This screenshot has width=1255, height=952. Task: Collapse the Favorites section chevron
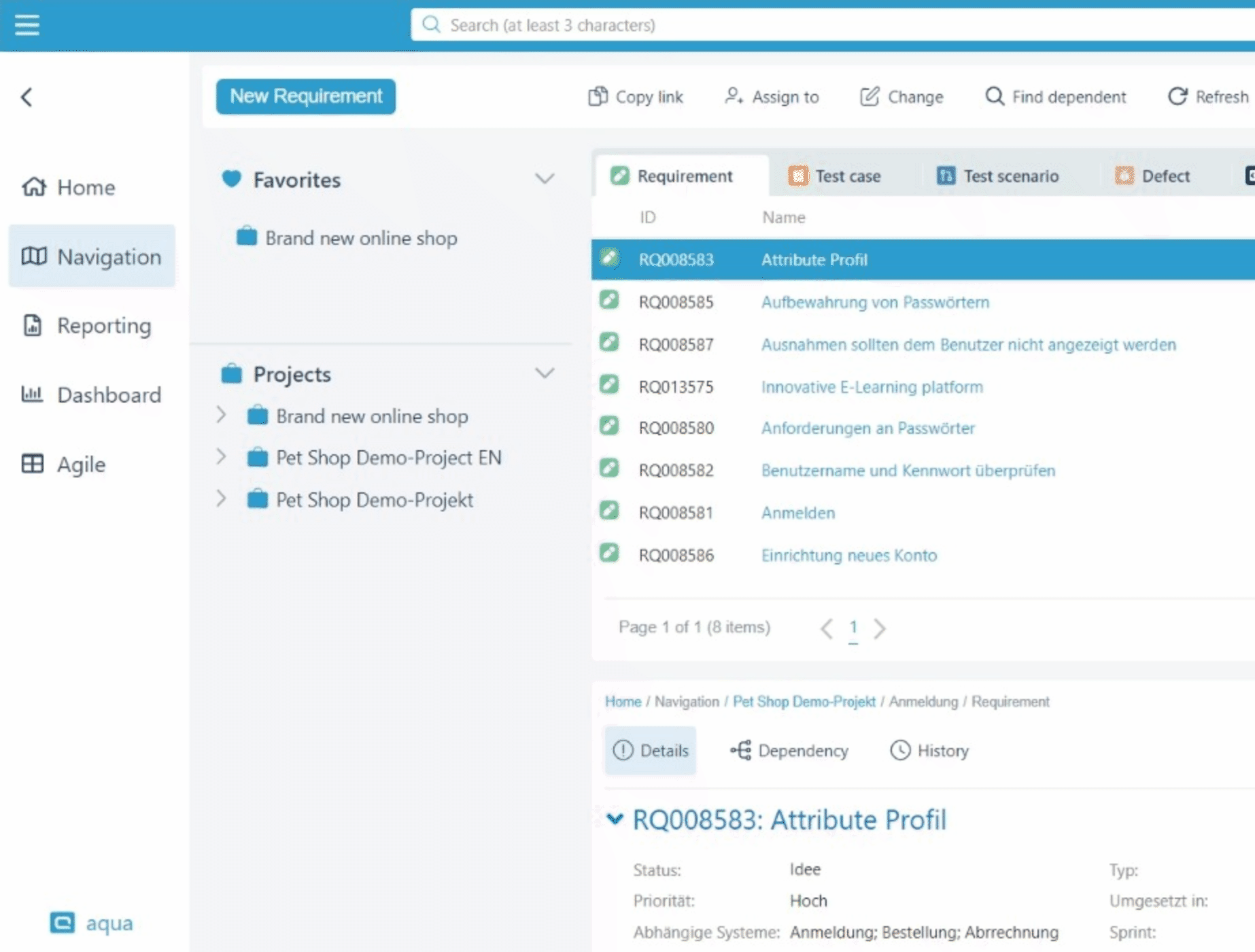coord(545,179)
